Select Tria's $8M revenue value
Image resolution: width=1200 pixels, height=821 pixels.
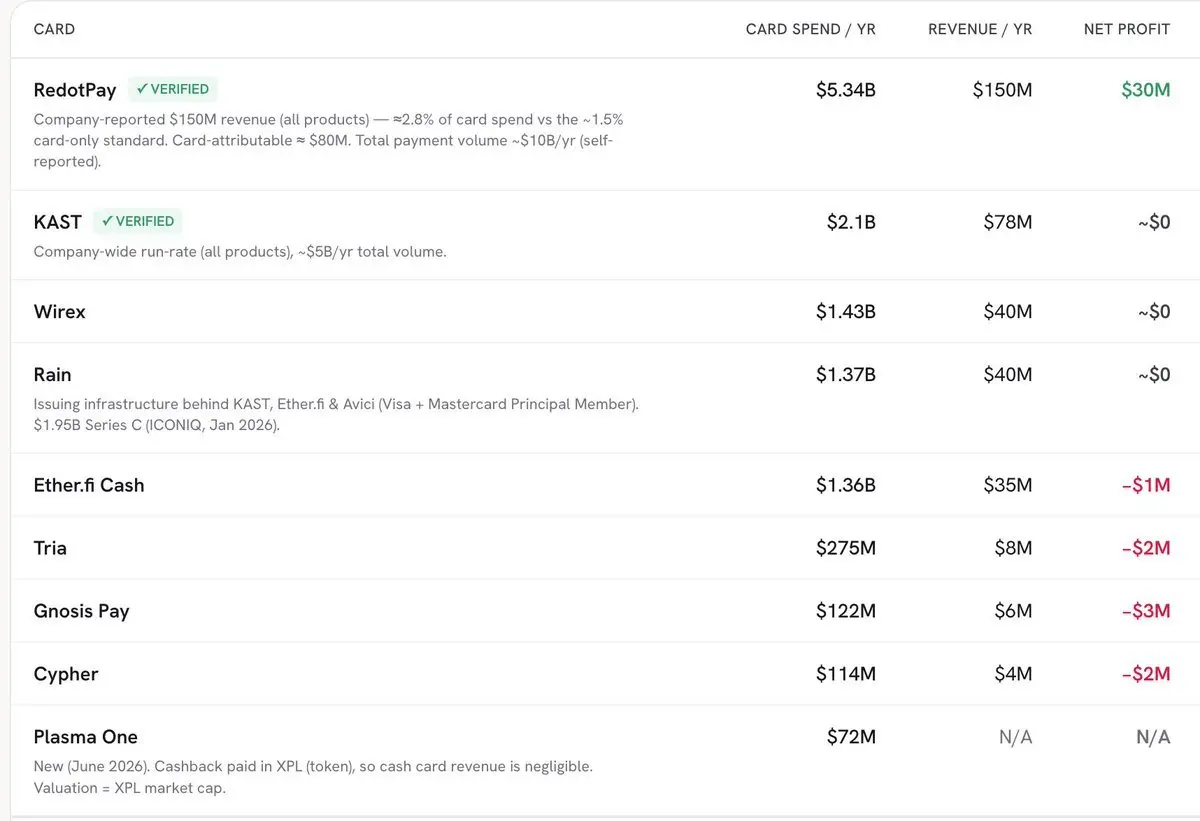pos(1014,548)
